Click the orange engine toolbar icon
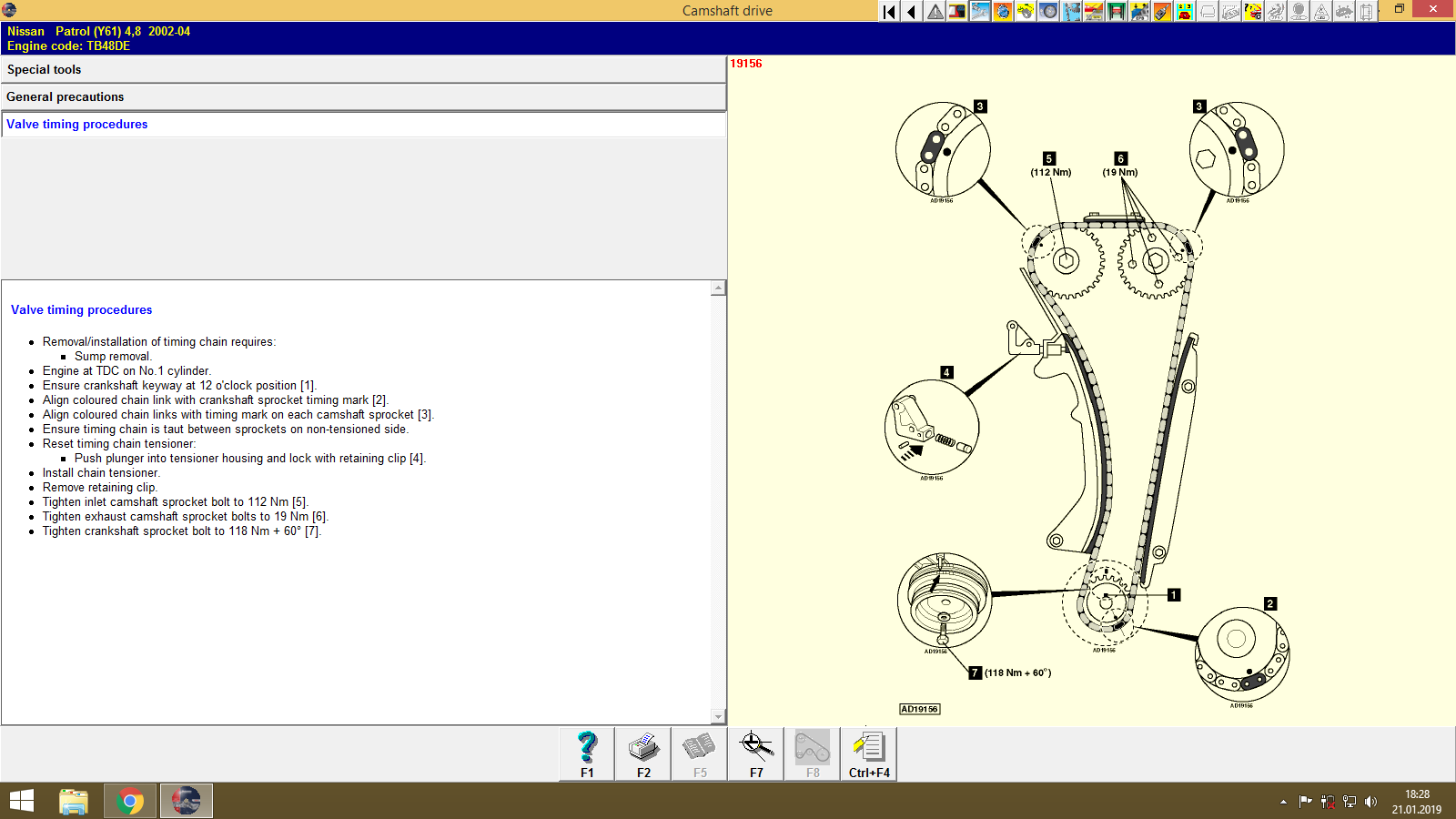This screenshot has width=1456, height=819. (x=1003, y=12)
